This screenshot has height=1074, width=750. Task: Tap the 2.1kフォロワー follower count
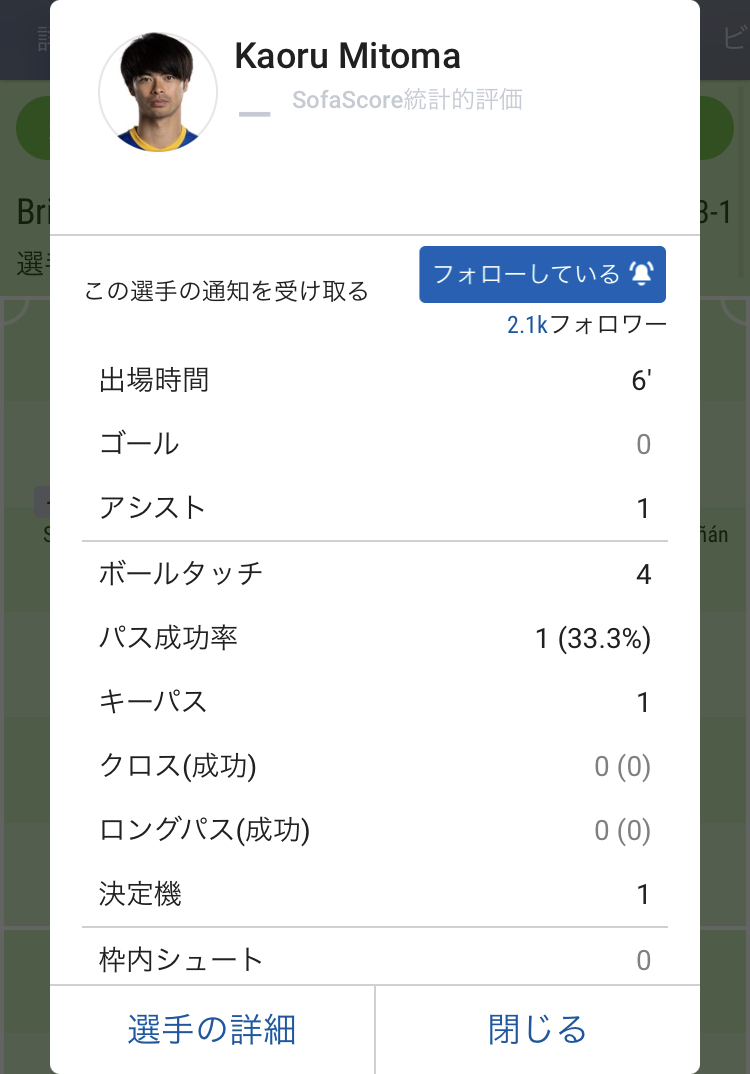586,324
